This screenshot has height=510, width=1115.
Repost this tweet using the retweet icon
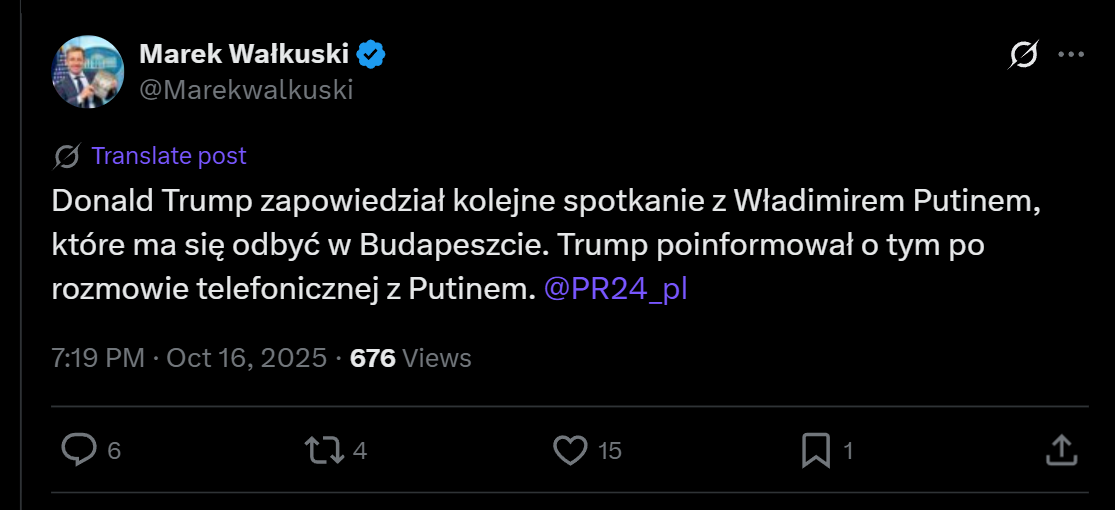tap(322, 450)
